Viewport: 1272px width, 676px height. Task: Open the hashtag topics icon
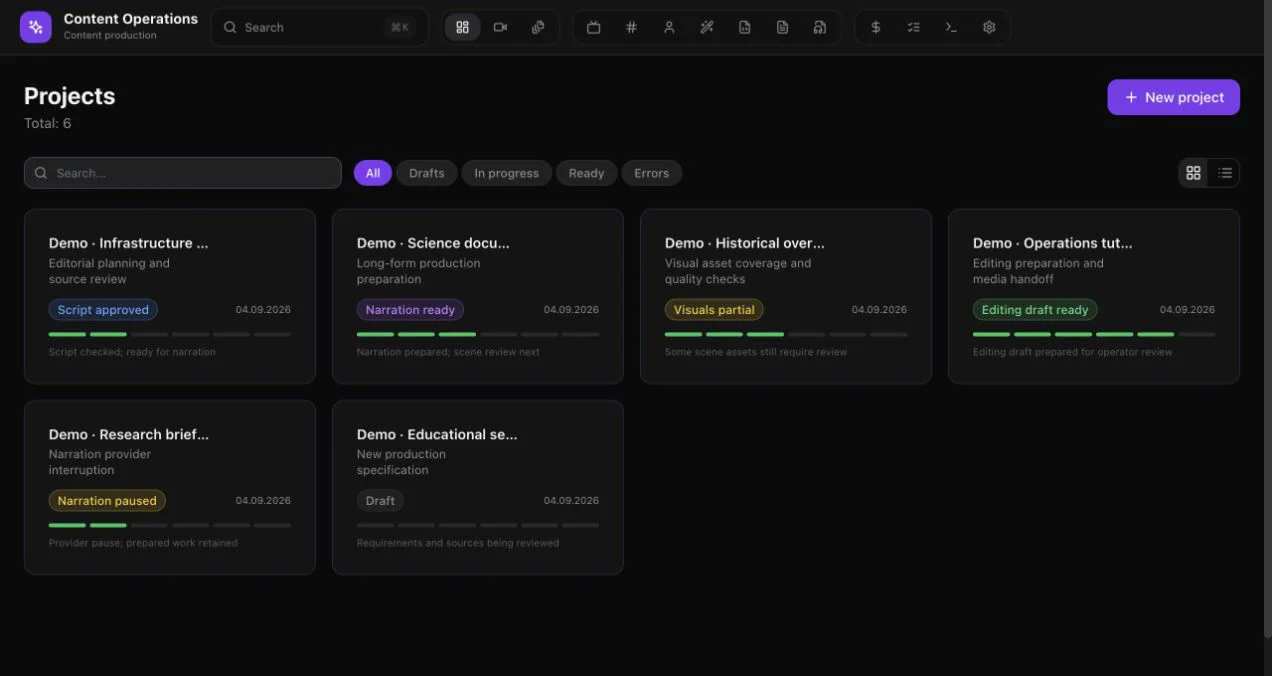click(631, 27)
